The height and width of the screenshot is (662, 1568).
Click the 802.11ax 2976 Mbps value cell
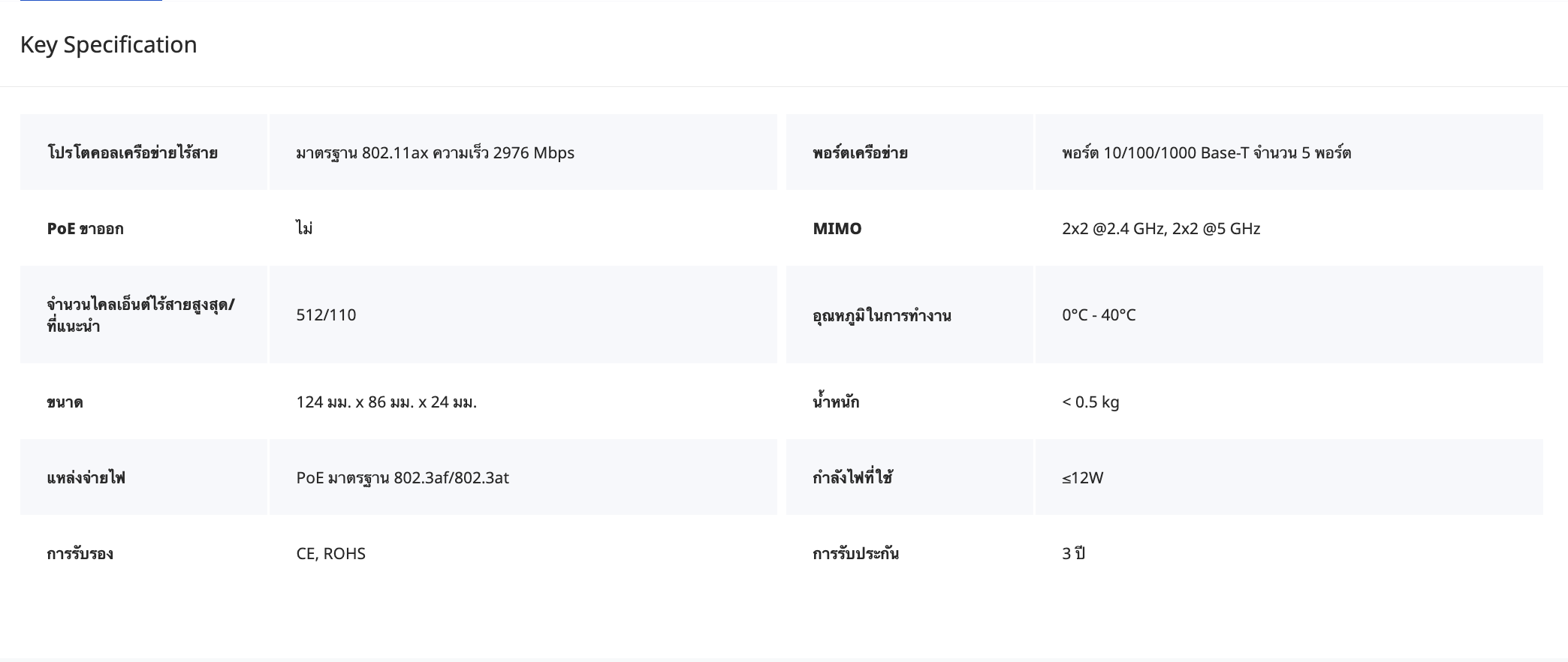(x=435, y=153)
